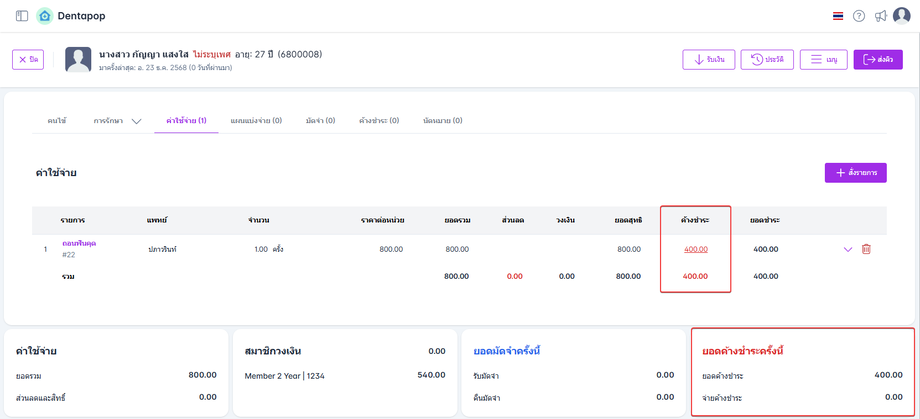This screenshot has height=419, width=920.
Task: Switch to the นัดหมาย (0) tab
Action: pyautogui.click(x=443, y=121)
